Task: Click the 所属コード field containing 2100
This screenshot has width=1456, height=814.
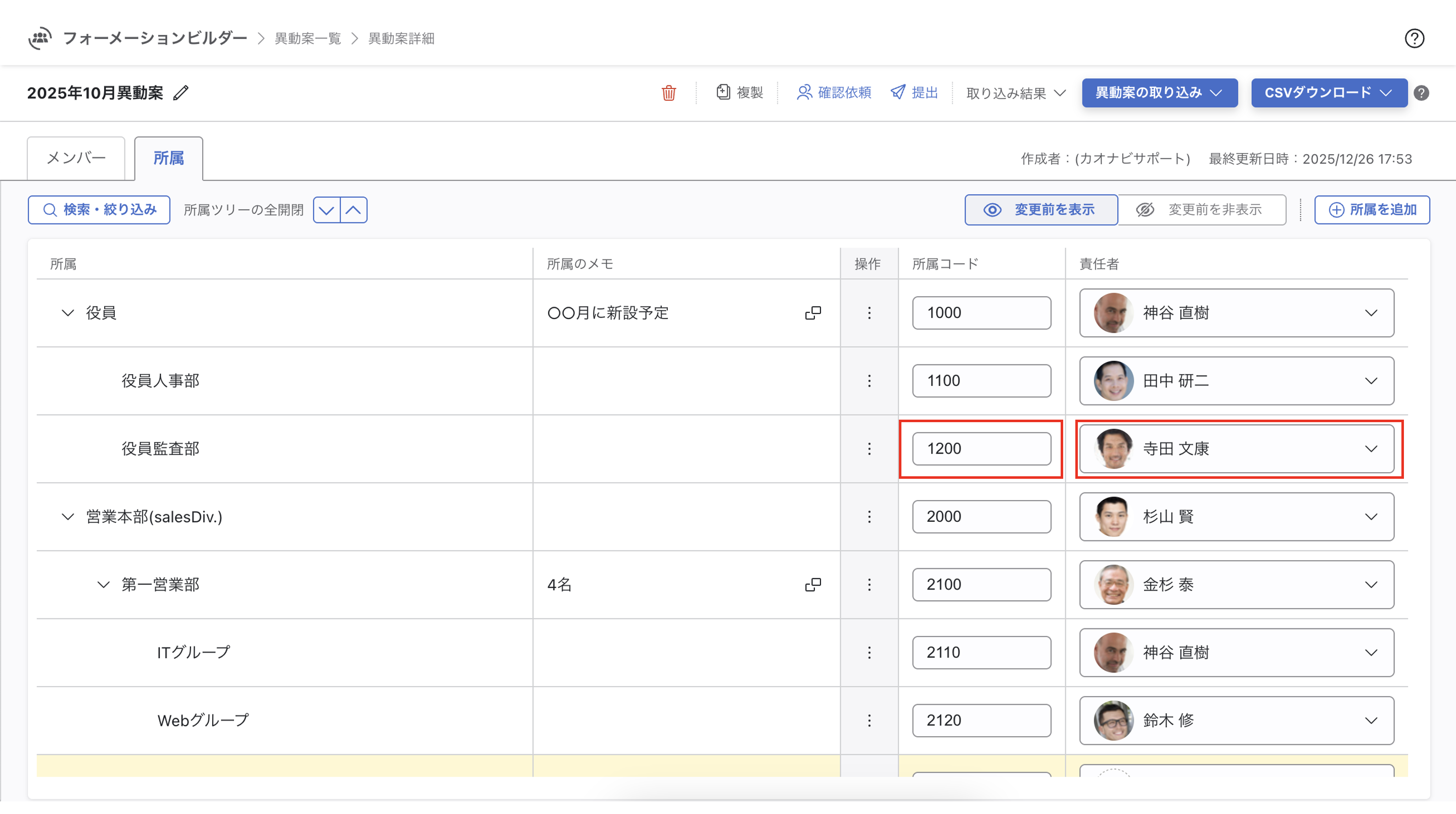Action: (x=981, y=584)
